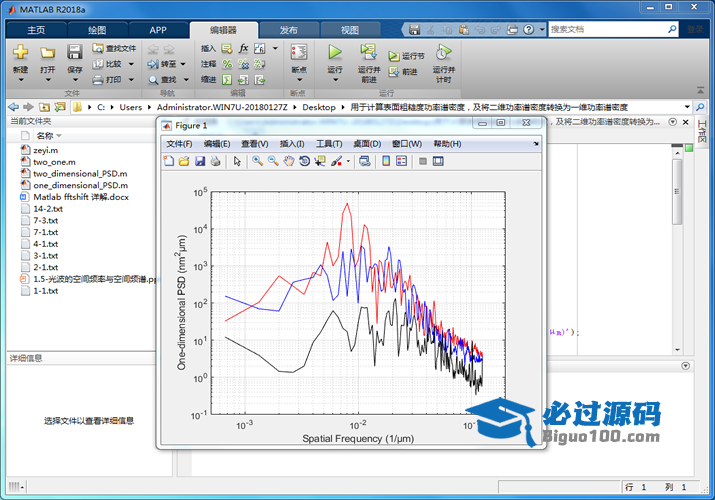Select the data cursor tool in Figure 1

tap(320, 161)
